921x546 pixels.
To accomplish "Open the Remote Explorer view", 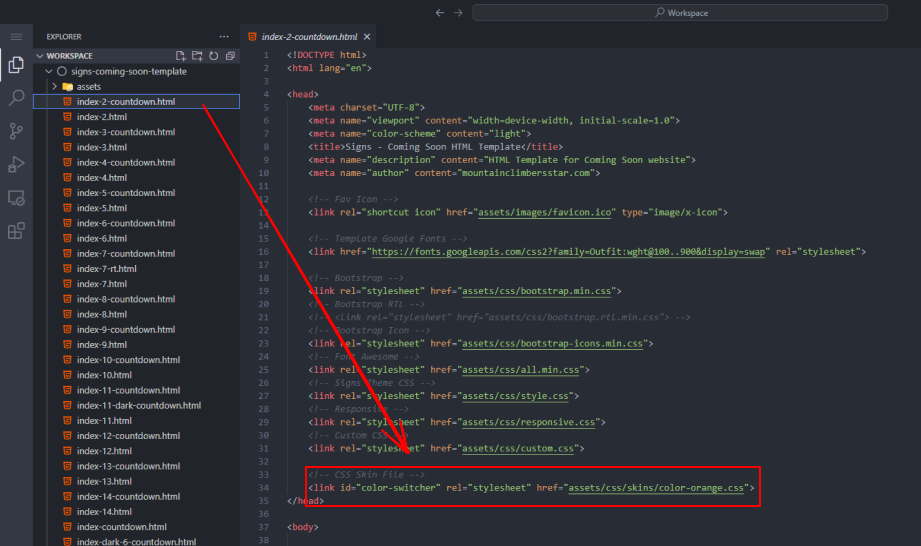I will tap(16, 198).
